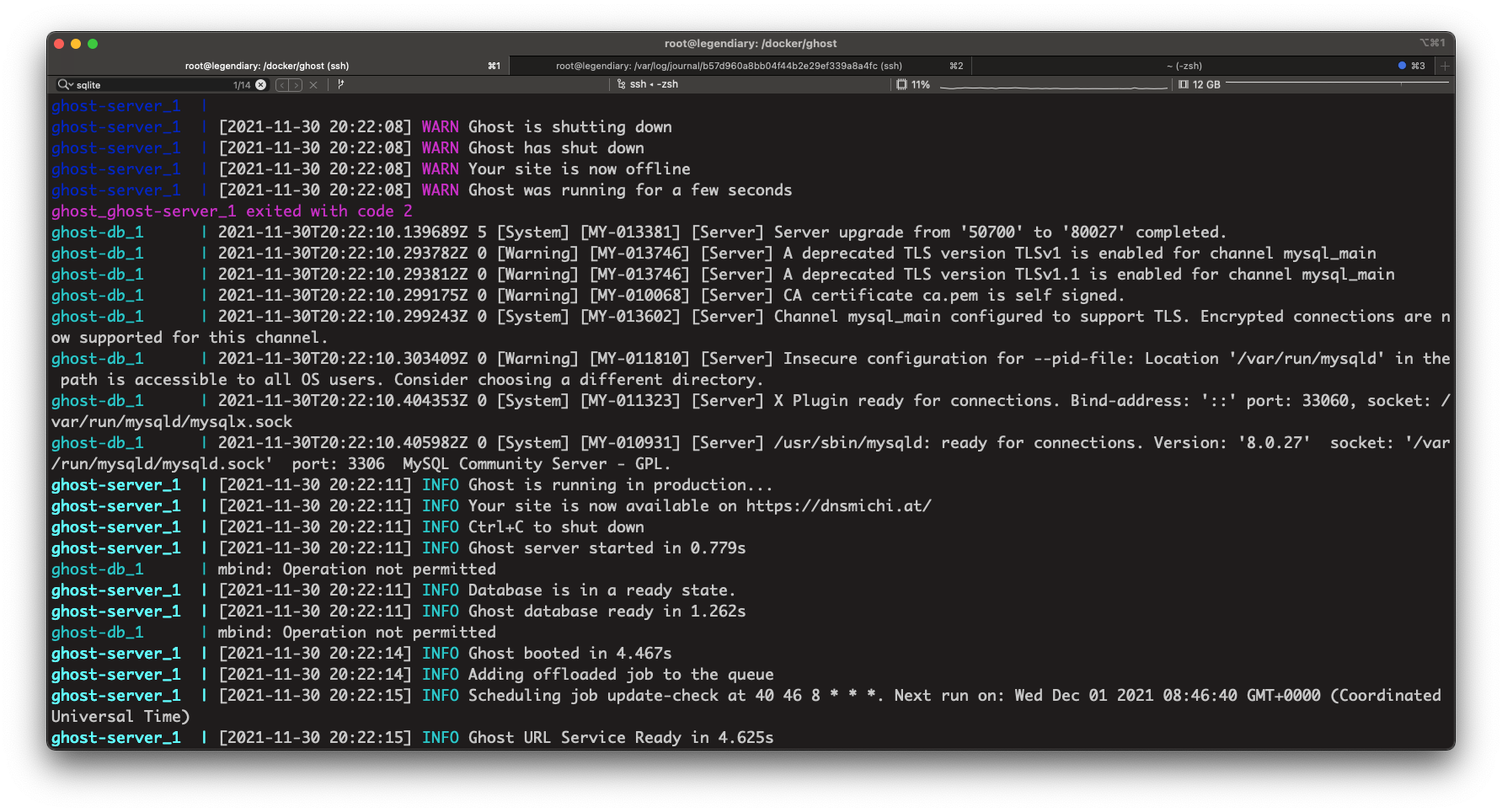The image size is (1502, 812).
Task: Click the yellow minimize window button
Action: 76,44
